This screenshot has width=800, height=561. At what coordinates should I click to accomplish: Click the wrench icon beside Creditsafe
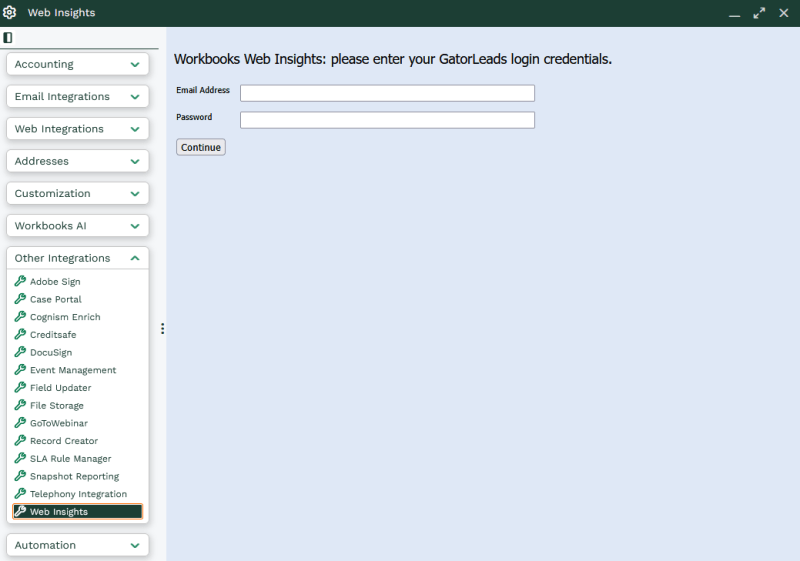tap(20, 334)
